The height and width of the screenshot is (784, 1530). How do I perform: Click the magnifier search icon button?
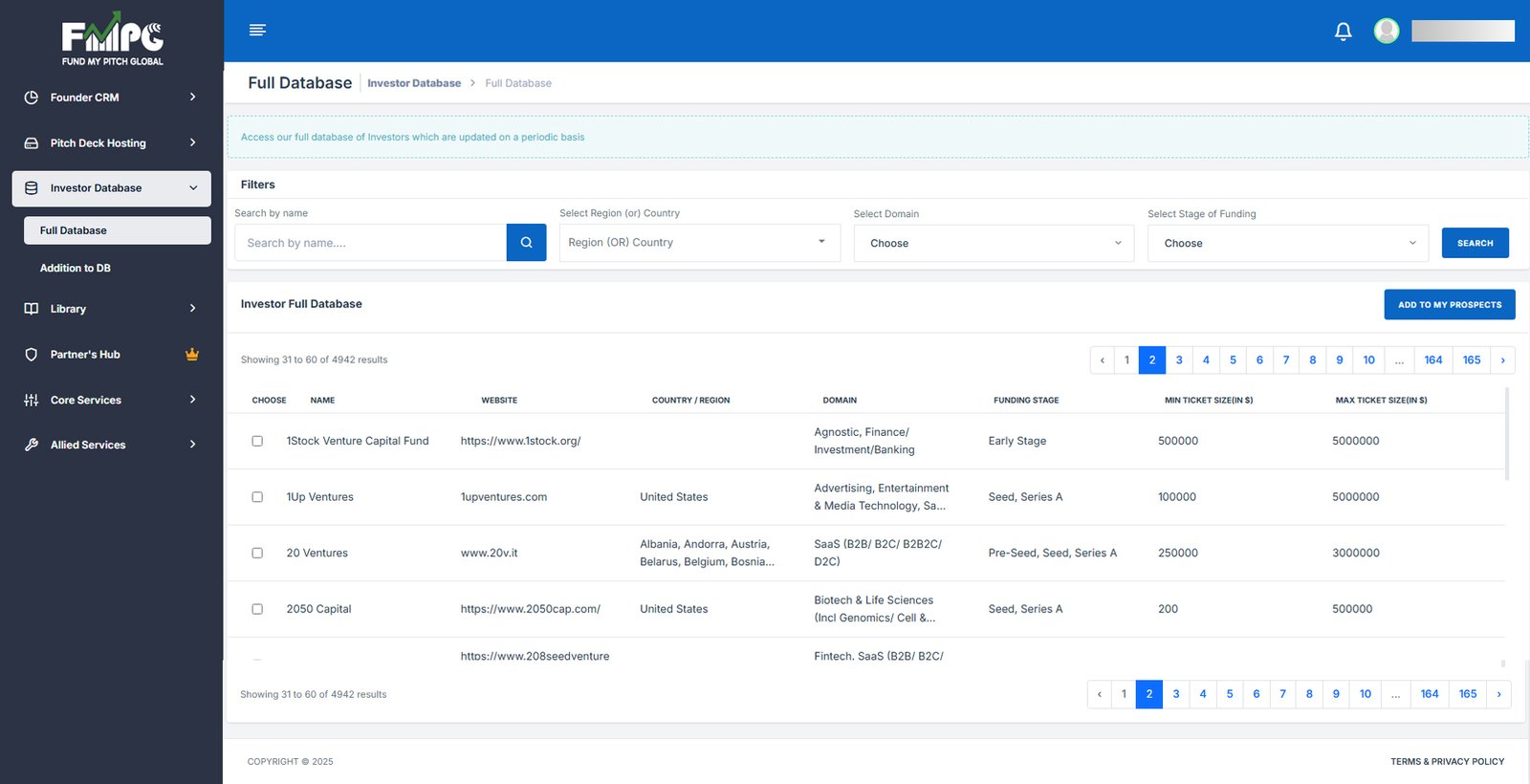click(526, 243)
